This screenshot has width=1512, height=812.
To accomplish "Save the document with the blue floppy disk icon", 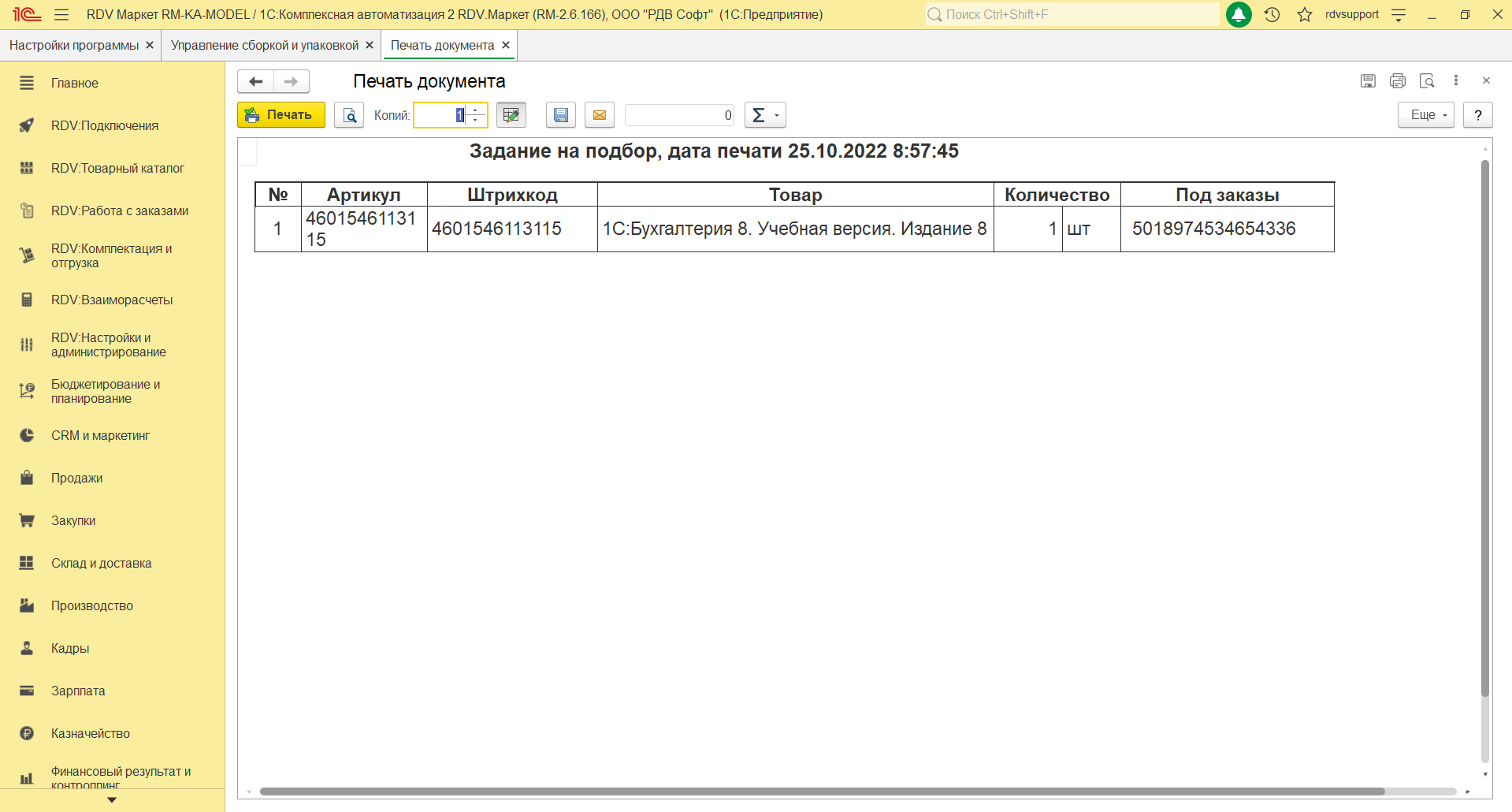I will pyautogui.click(x=561, y=115).
